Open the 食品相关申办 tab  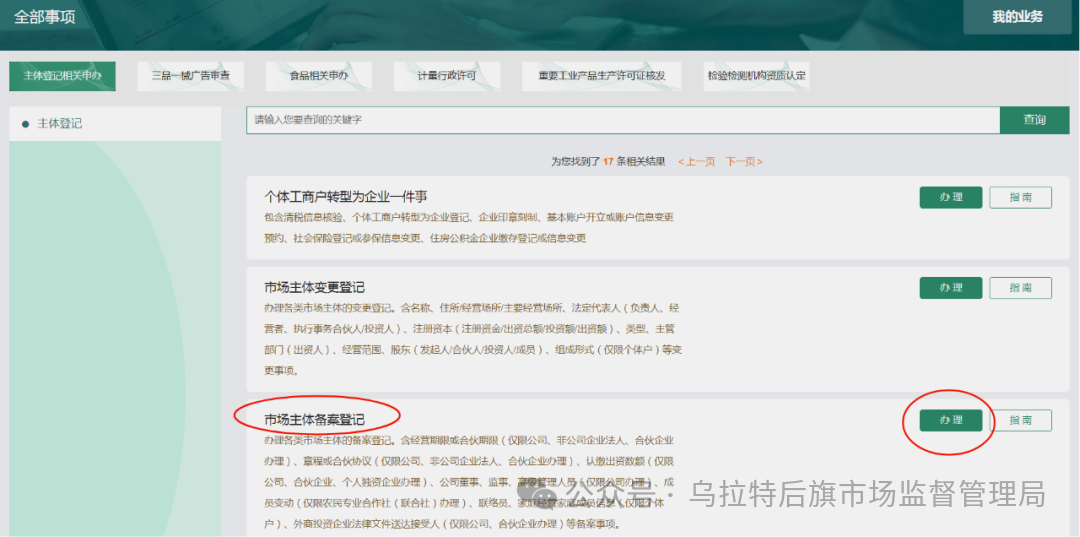point(319,76)
